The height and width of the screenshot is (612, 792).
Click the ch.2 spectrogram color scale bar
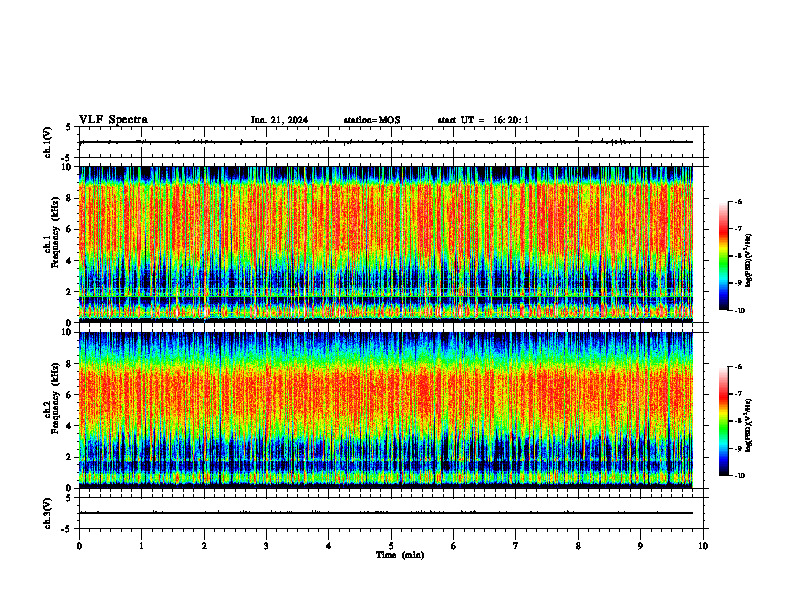point(724,421)
